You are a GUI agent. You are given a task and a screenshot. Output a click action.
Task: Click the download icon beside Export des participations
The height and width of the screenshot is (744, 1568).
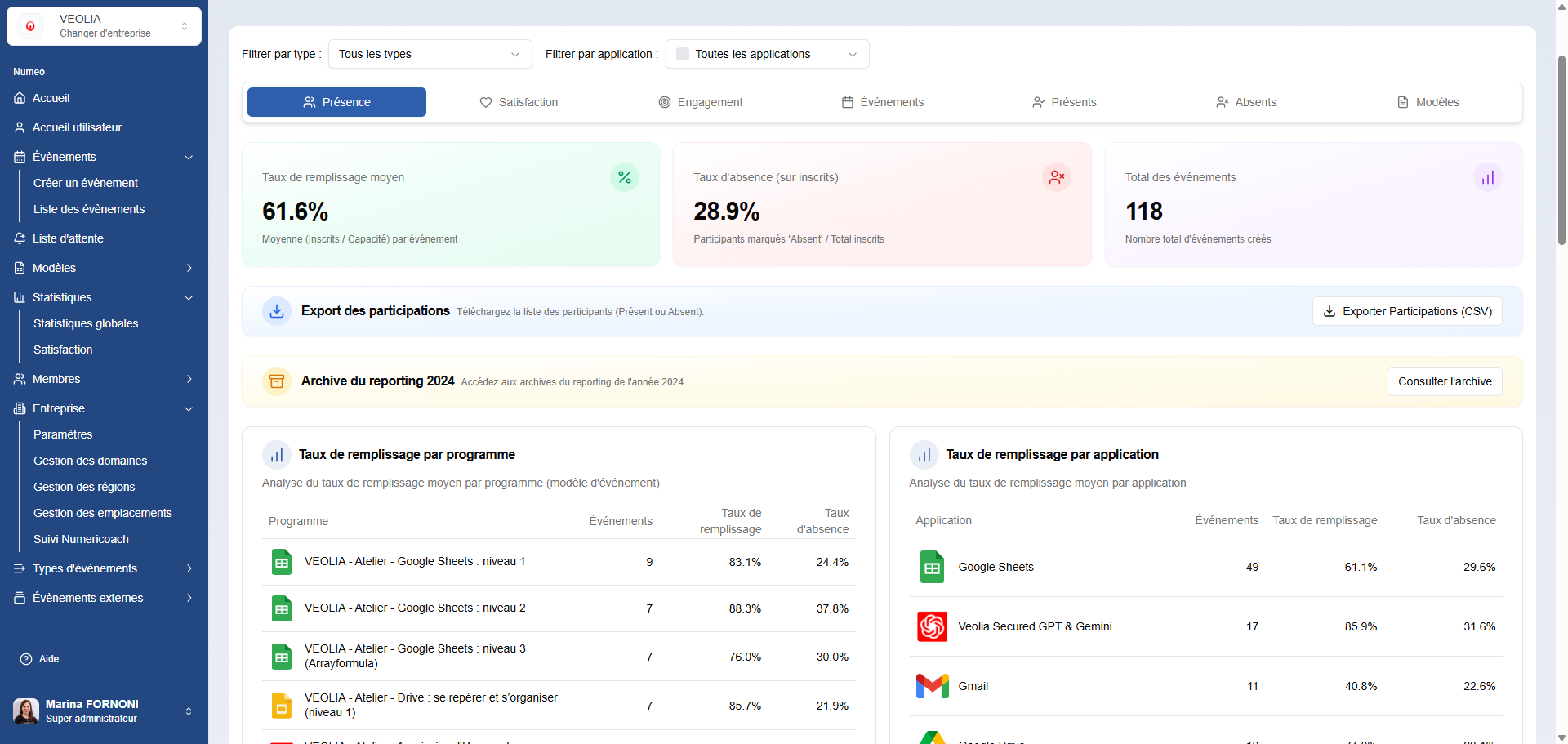point(277,311)
